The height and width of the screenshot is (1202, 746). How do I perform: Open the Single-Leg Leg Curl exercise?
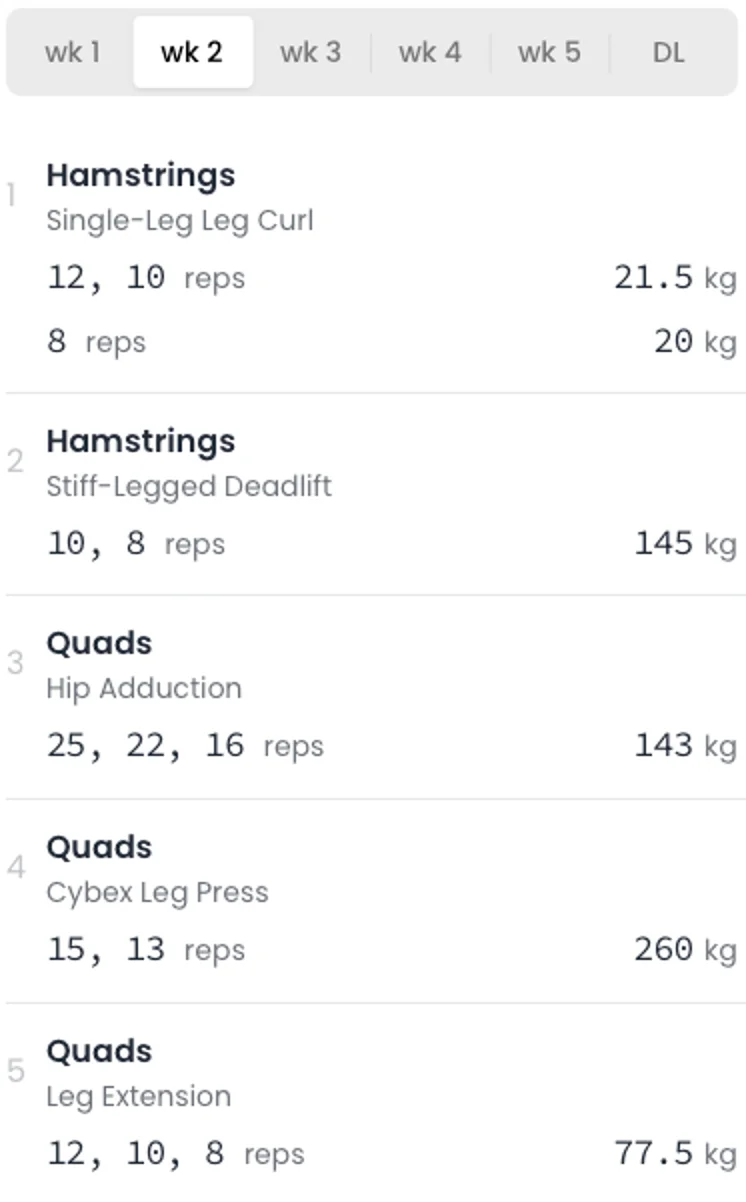pos(180,220)
